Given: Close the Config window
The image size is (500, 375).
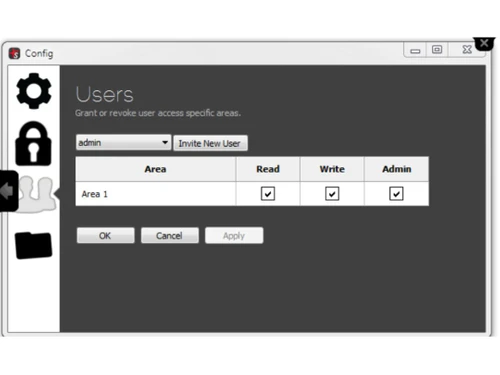Looking at the screenshot, I should click(x=467, y=50).
